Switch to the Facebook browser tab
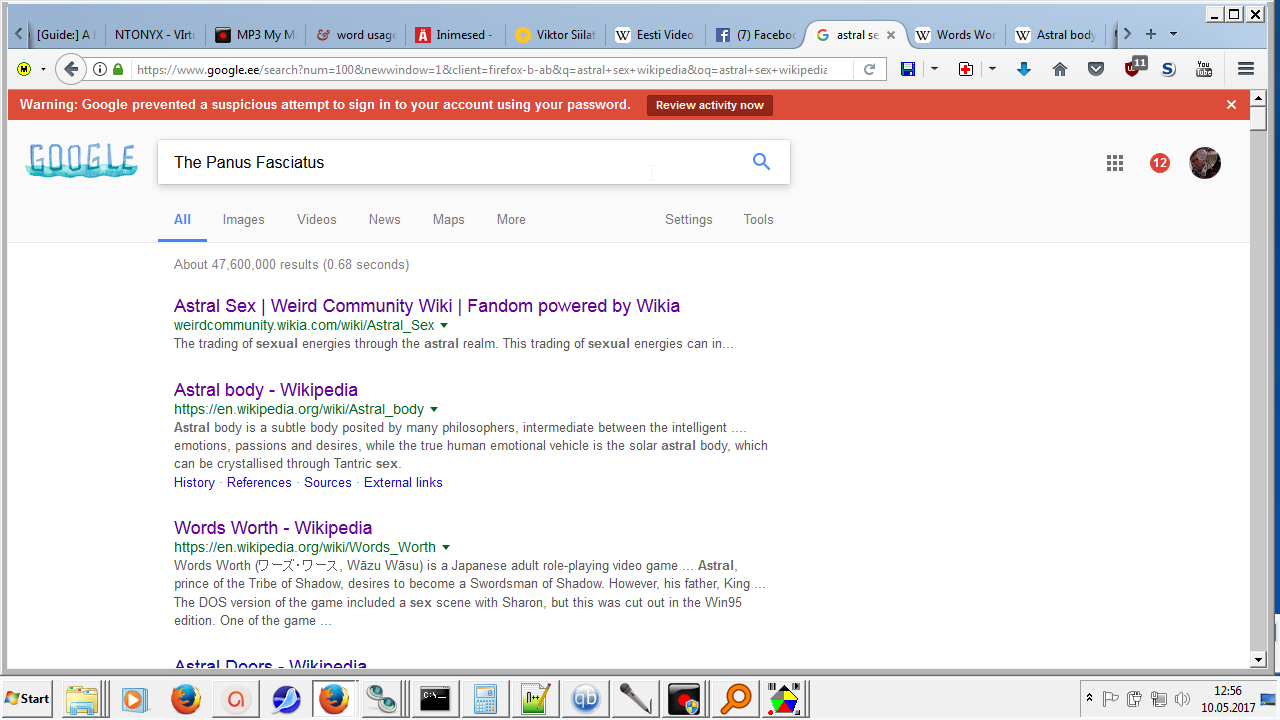The height and width of the screenshot is (720, 1280). pos(755,35)
